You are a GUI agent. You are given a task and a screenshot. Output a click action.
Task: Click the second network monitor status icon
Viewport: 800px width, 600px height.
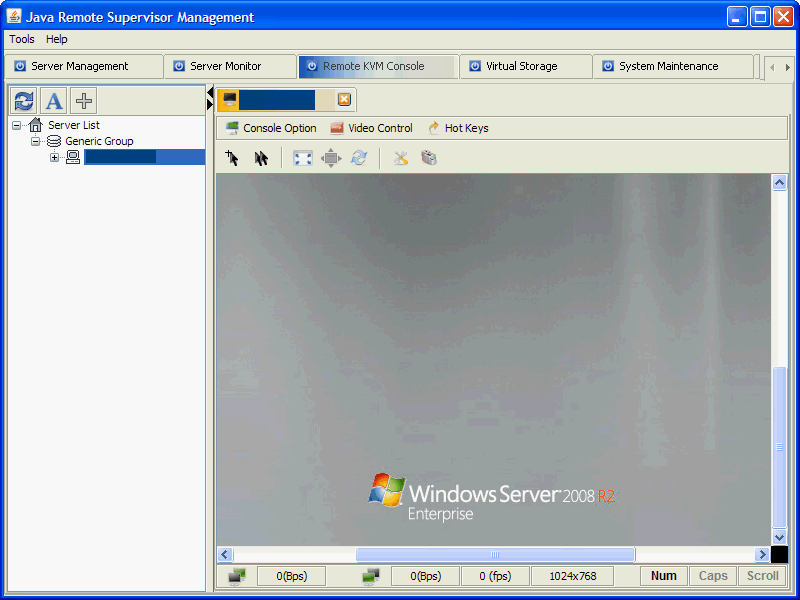pyautogui.click(x=370, y=576)
